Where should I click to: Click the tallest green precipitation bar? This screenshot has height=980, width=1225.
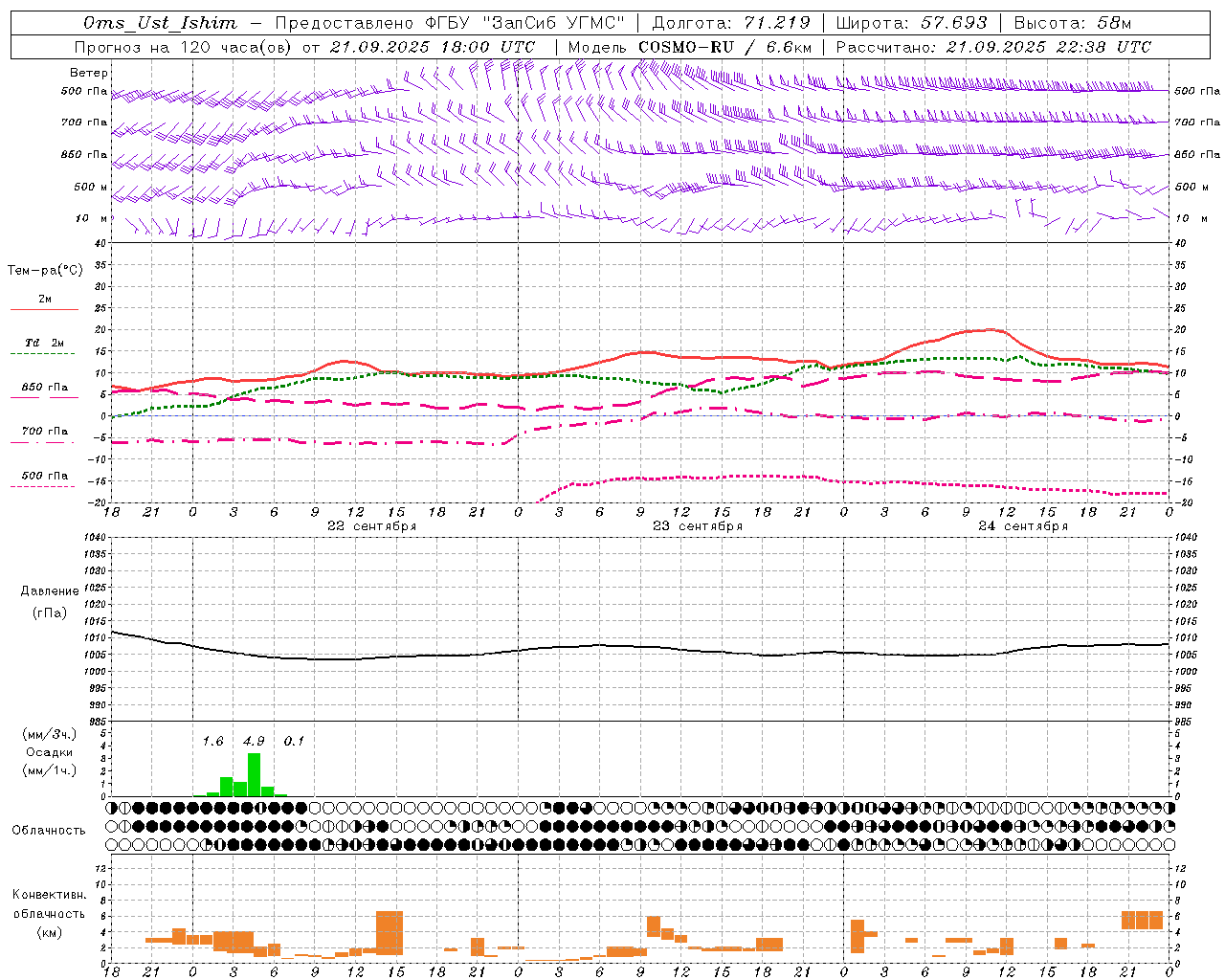pyautogui.click(x=254, y=775)
